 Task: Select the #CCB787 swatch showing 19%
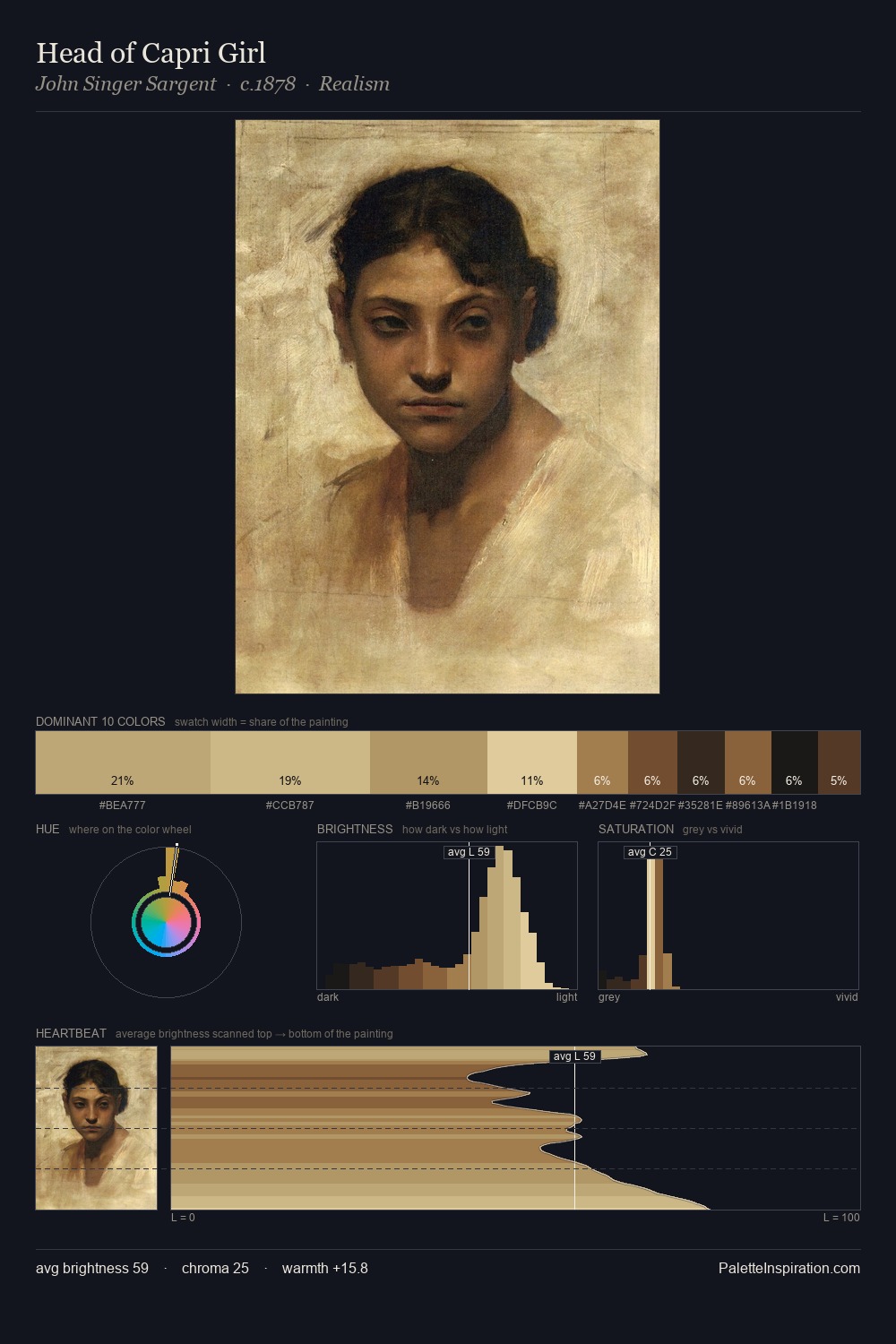[290, 762]
